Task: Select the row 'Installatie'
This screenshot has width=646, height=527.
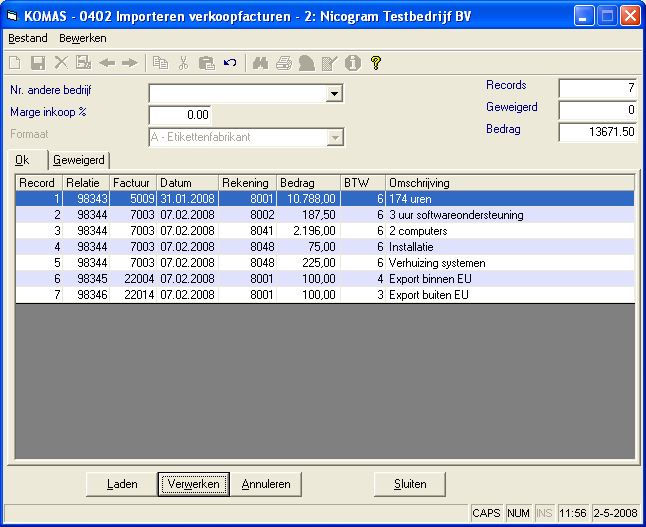Action: click(325, 247)
